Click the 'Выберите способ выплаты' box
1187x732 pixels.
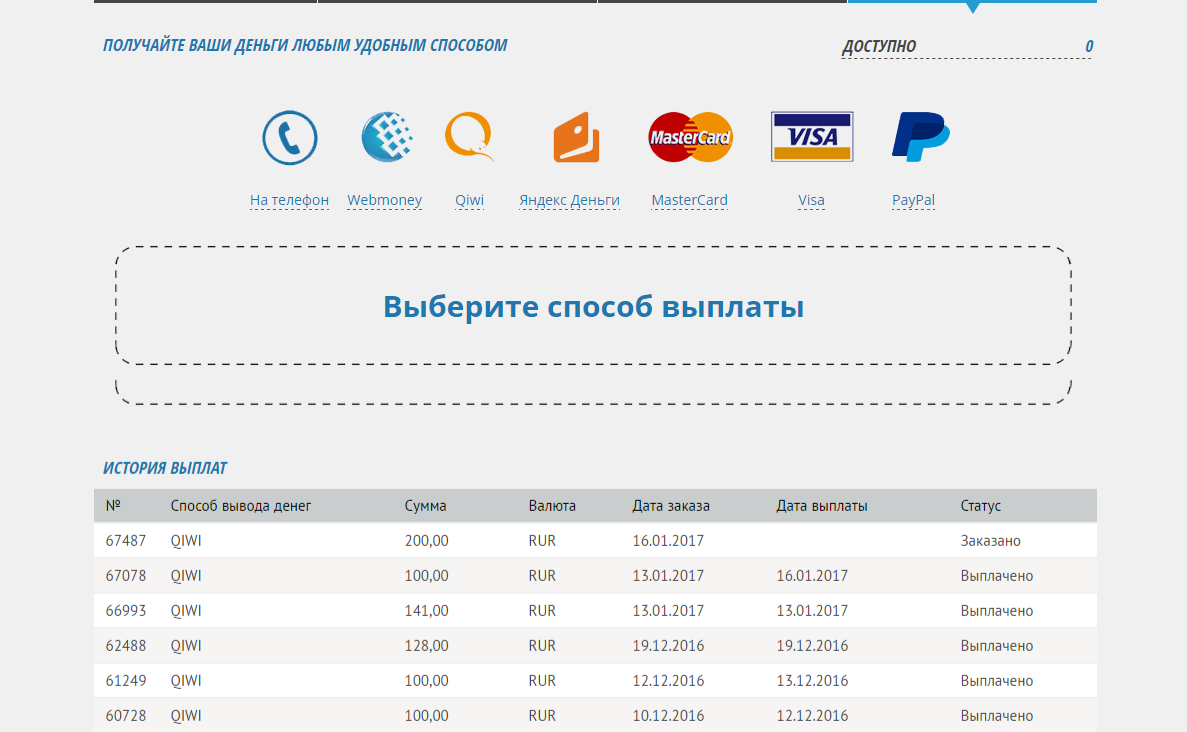[x=594, y=306]
